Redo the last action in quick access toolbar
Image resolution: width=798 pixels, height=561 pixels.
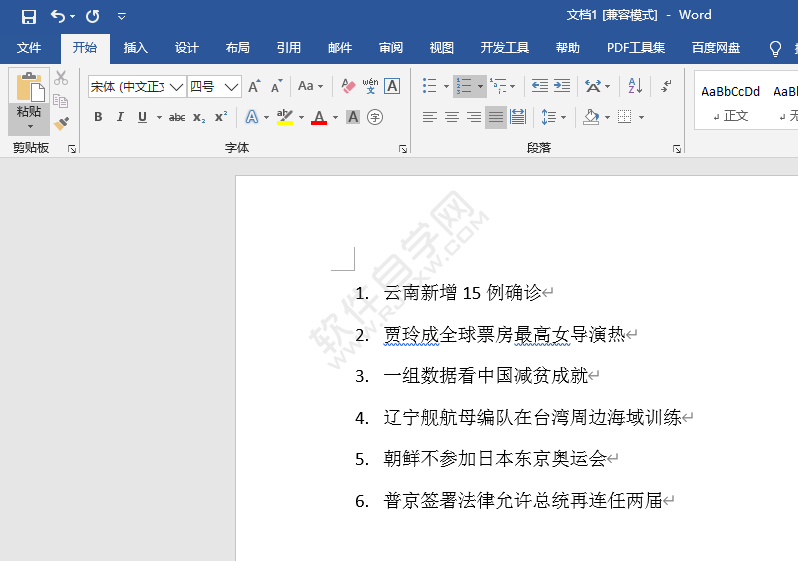[x=93, y=16]
